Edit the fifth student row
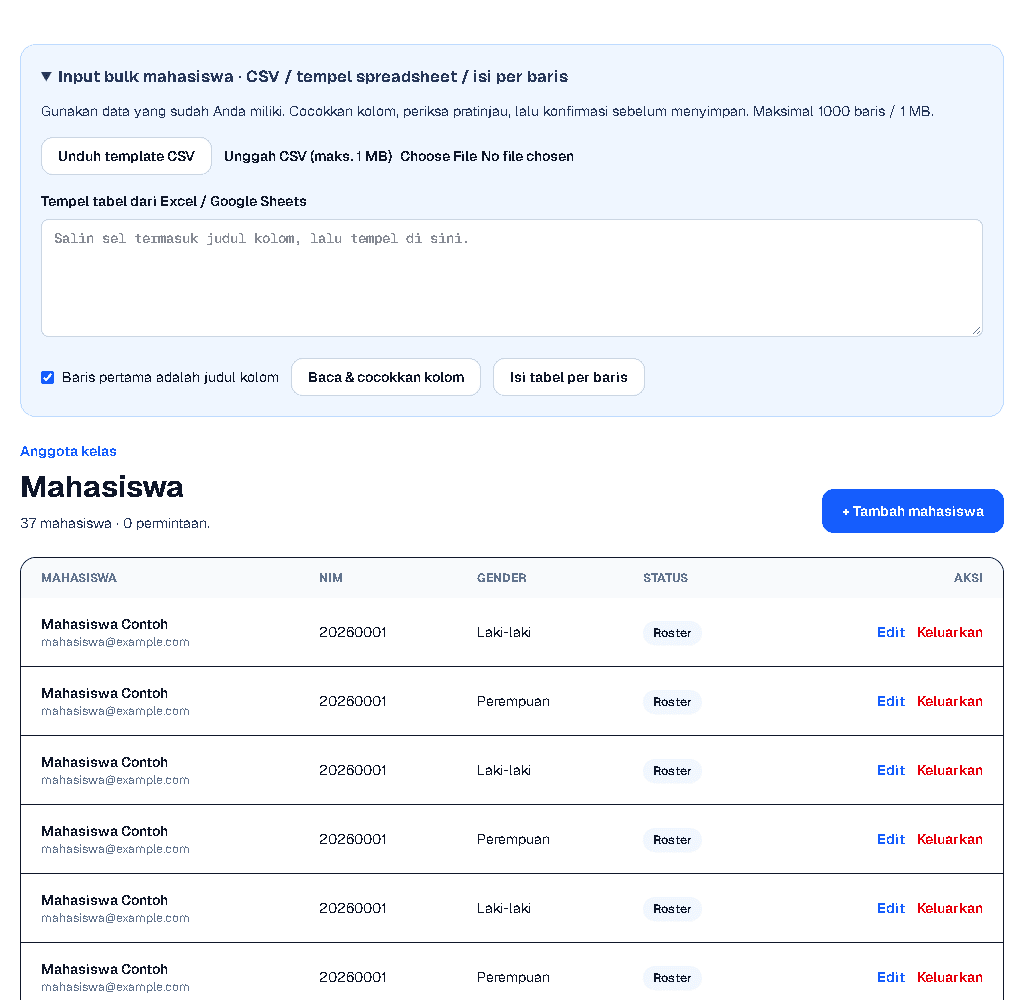The width and height of the screenshot is (1024, 1000). point(891,908)
